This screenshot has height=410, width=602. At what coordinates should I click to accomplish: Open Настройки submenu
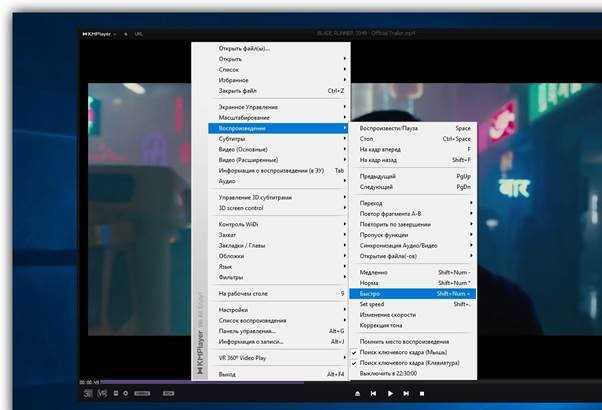pyautogui.click(x=278, y=310)
